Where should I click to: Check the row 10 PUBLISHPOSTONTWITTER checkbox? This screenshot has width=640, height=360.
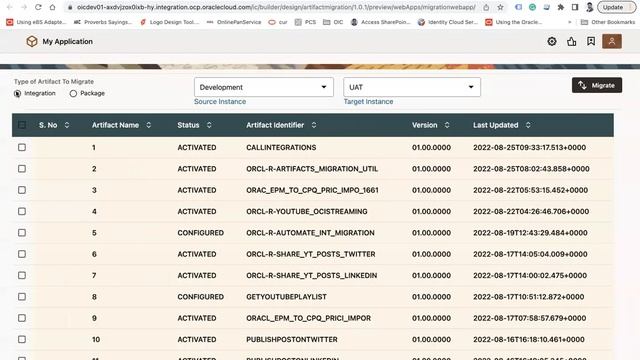click(22, 339)
